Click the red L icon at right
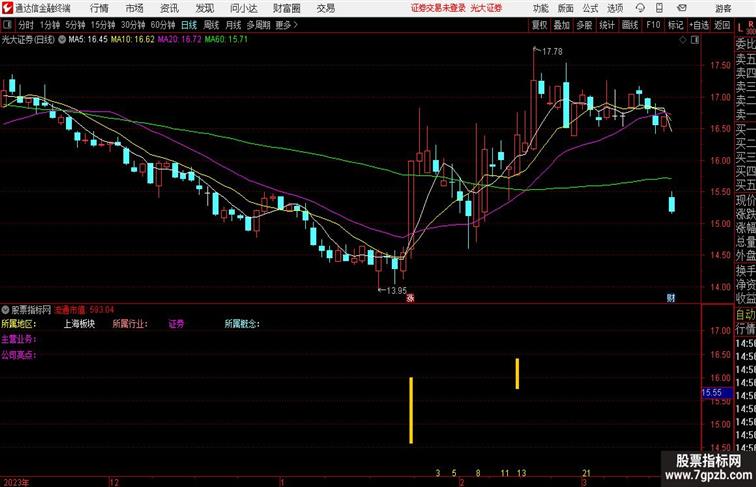The width and height of the screenshot is (756, 487). [x=741, y=28]
